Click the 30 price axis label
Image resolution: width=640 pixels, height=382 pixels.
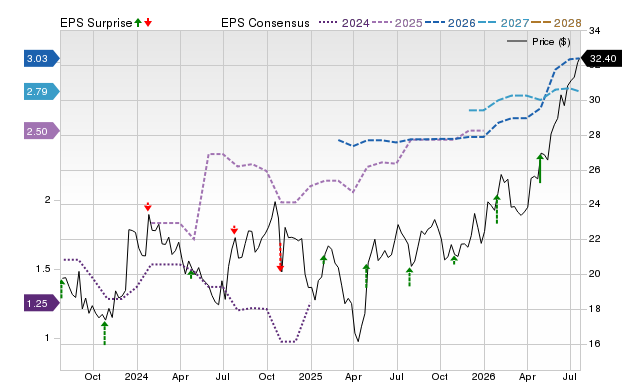(595, 100)
